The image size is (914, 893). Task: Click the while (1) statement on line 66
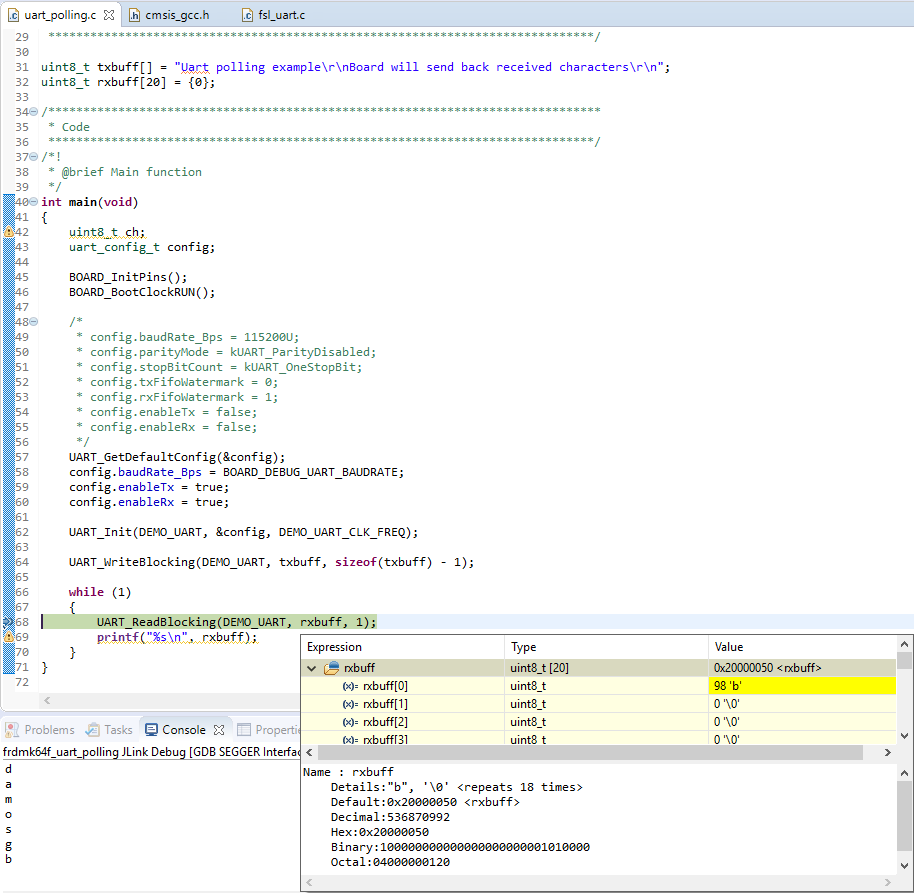pos(100,592)
